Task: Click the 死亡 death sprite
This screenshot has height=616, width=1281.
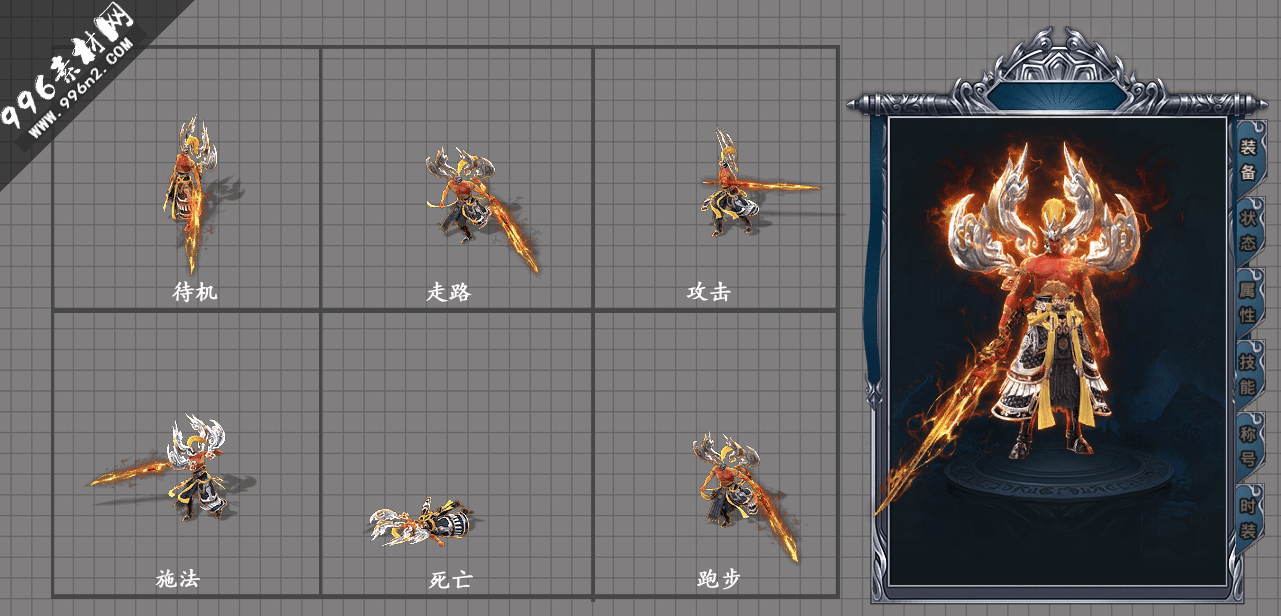Action: pyautogui.click(x=420, y=521)
